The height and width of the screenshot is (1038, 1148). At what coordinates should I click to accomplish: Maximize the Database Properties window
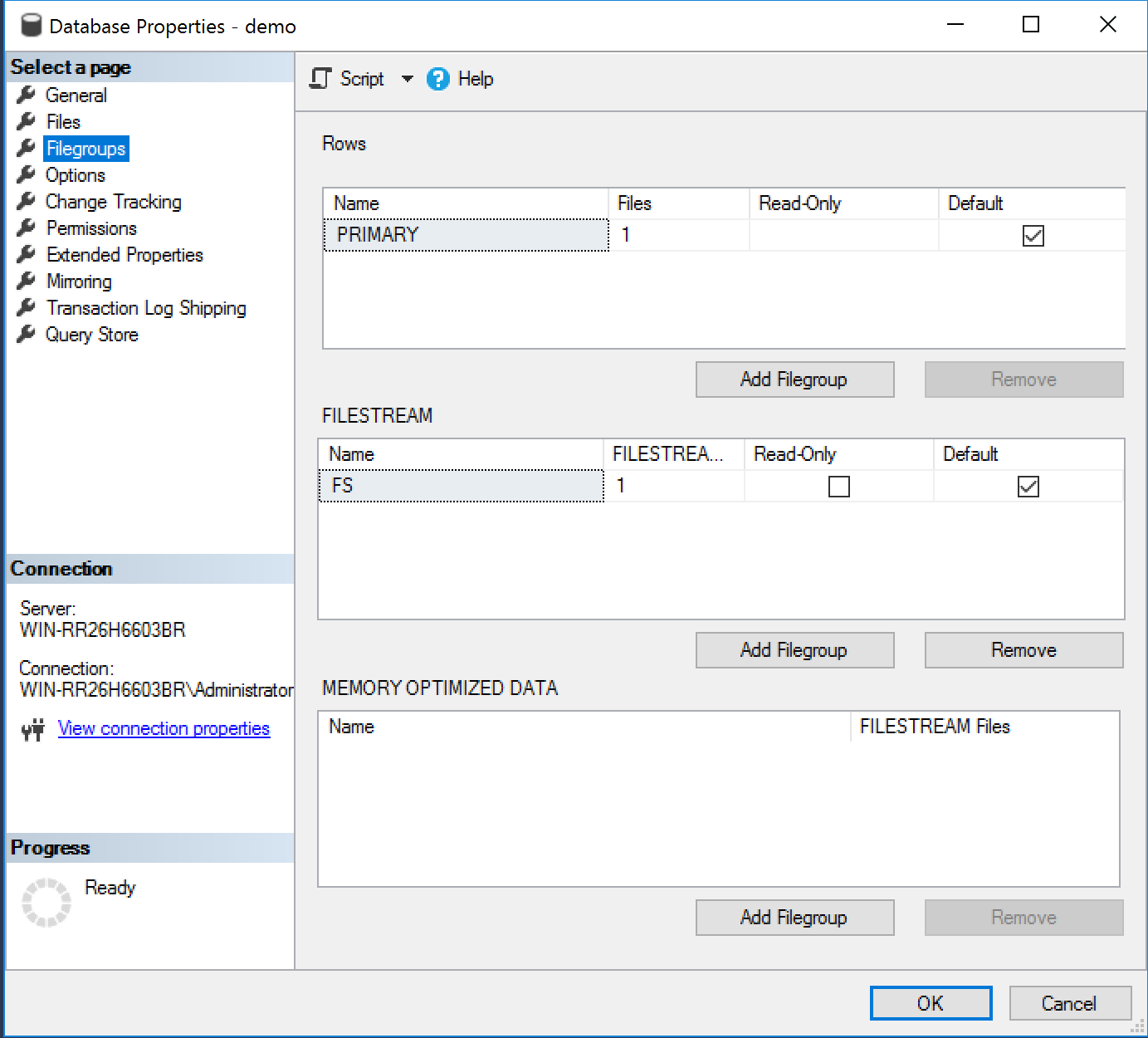pos(1031,25)
